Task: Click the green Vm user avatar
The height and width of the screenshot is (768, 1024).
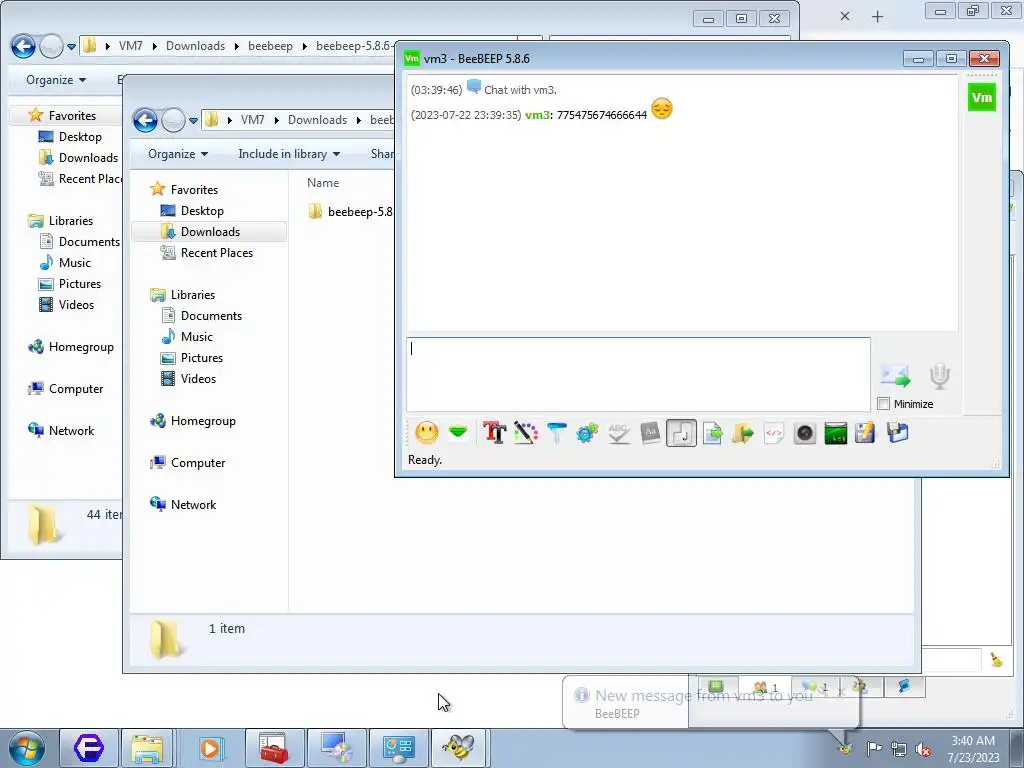Action: click(982, 97)
